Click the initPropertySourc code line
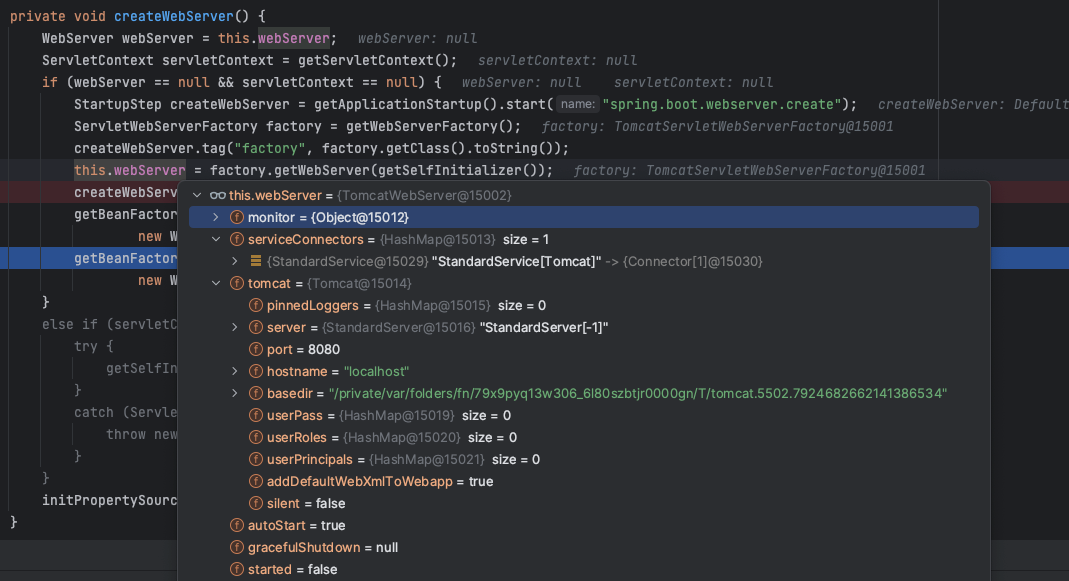 tap(109, 501)
